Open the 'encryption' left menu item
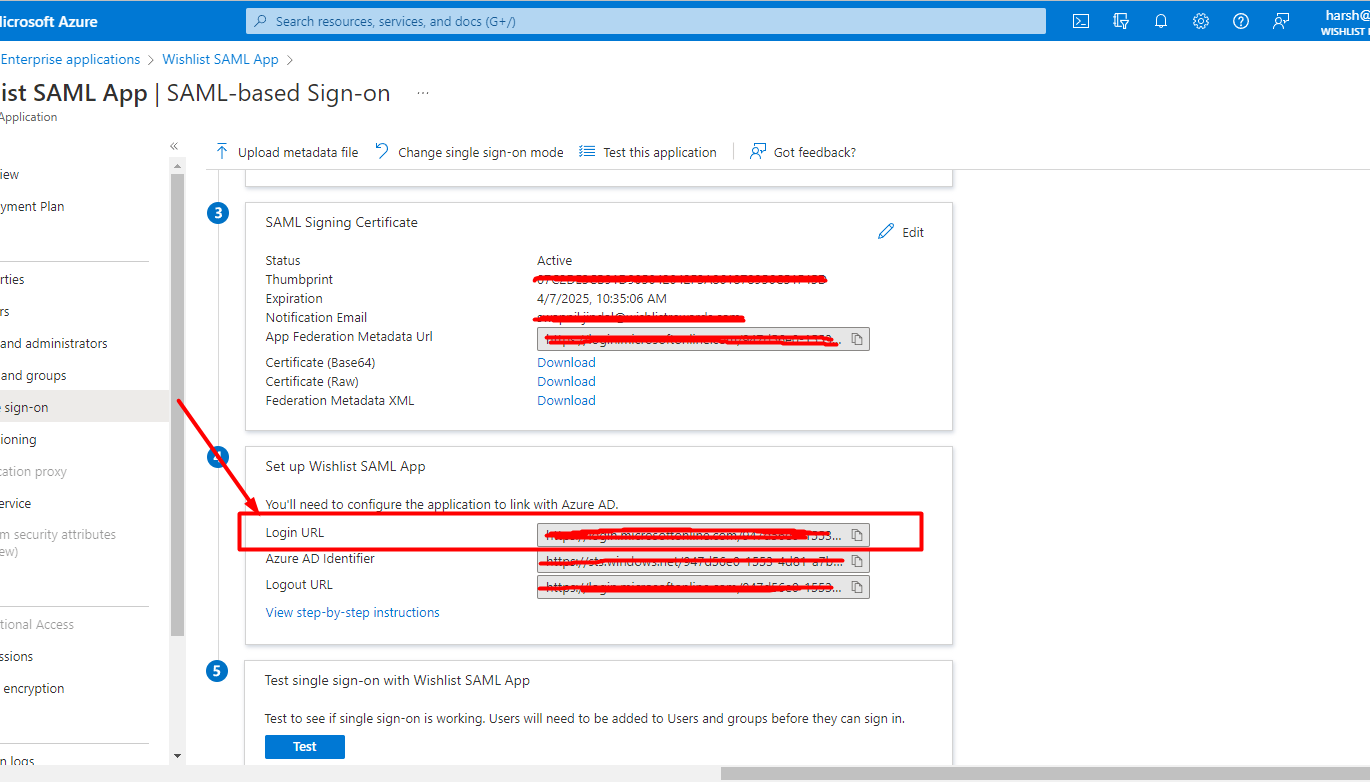The height and width of the screenshot is (782, 1370). click(33, 688)
